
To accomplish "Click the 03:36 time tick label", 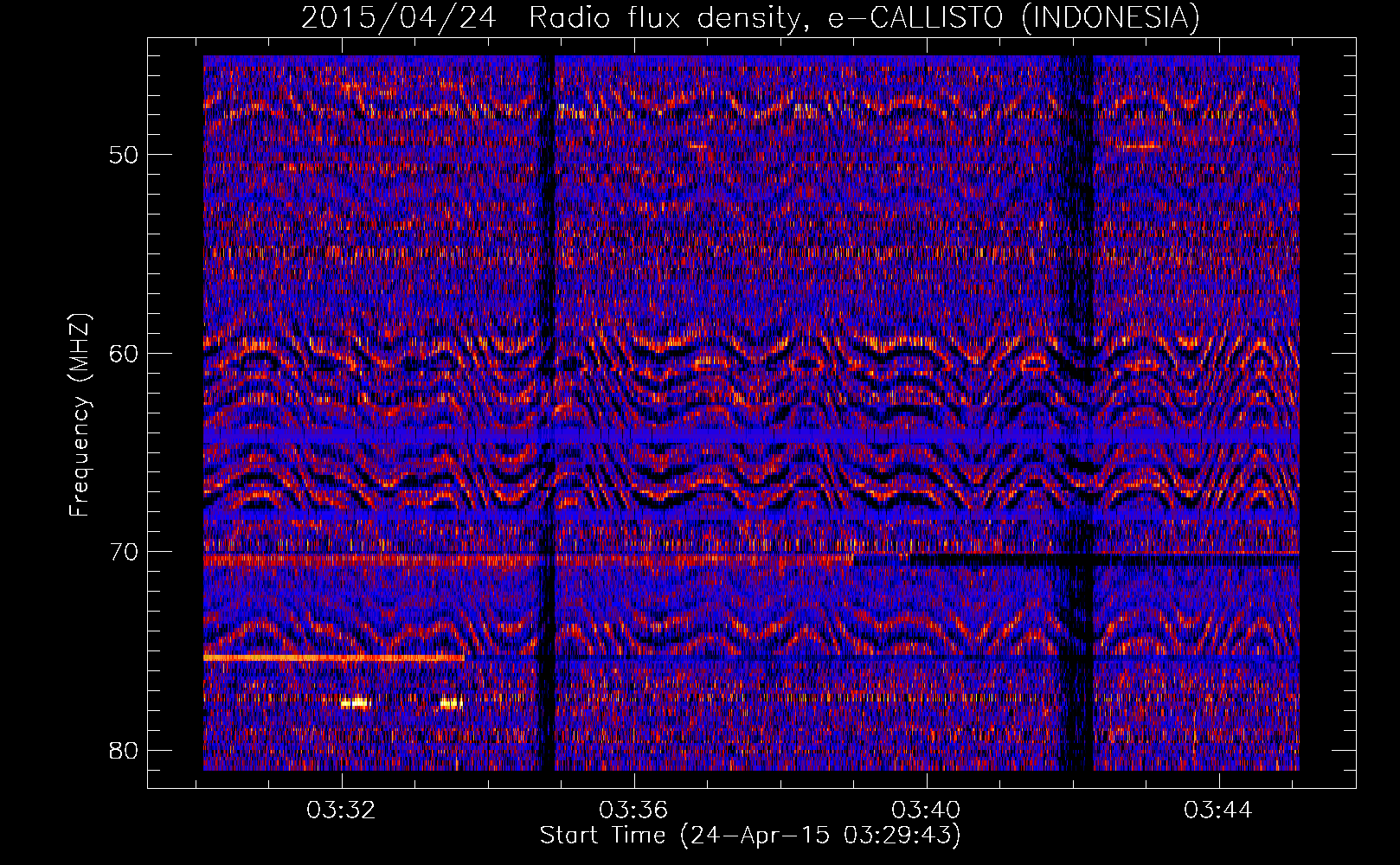I will 633,811.
